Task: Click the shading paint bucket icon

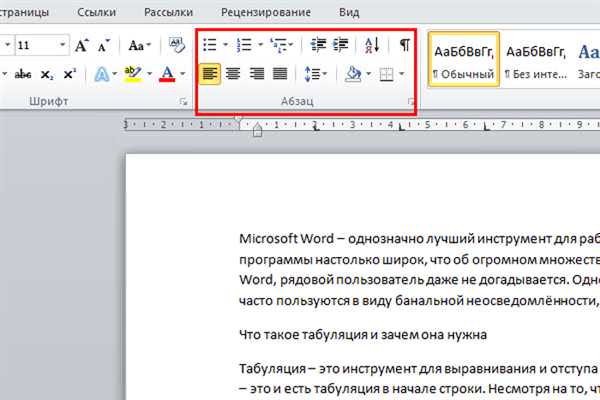Action: (x=353, y=73)
